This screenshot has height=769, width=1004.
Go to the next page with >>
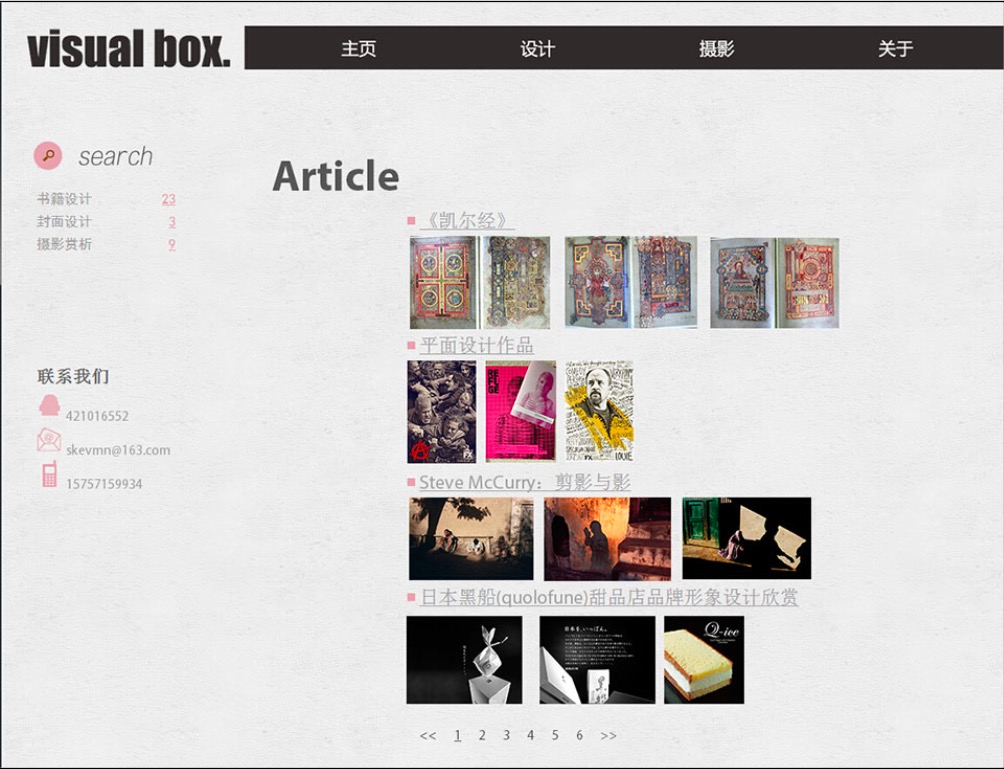(x=608, y=736)
